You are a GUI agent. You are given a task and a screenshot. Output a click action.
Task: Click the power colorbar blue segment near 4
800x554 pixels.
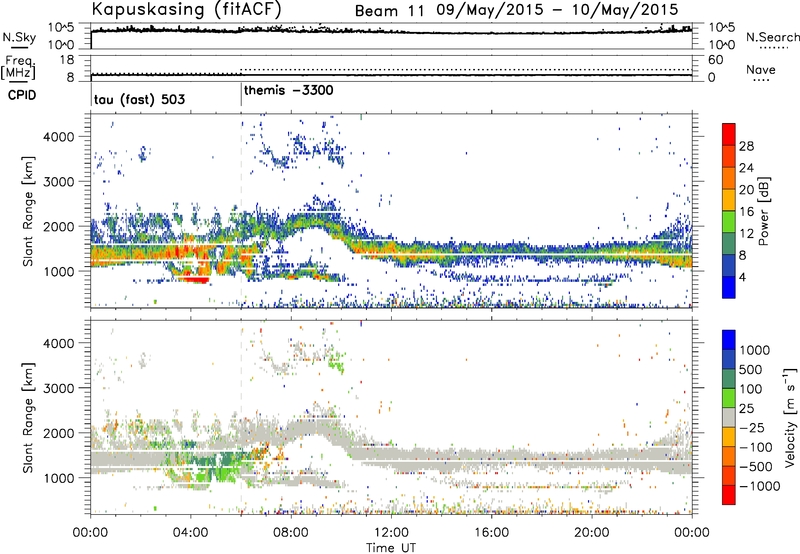[729, 287]
